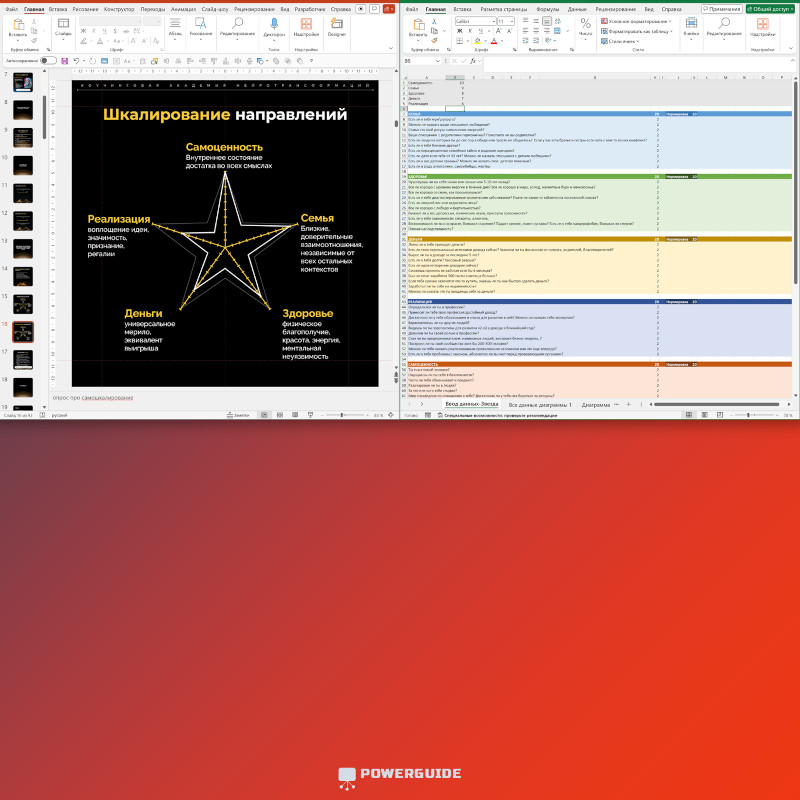Toggle italic К in PowerPoint font group
The image size is (800, 800).
(x=94, y=31)
